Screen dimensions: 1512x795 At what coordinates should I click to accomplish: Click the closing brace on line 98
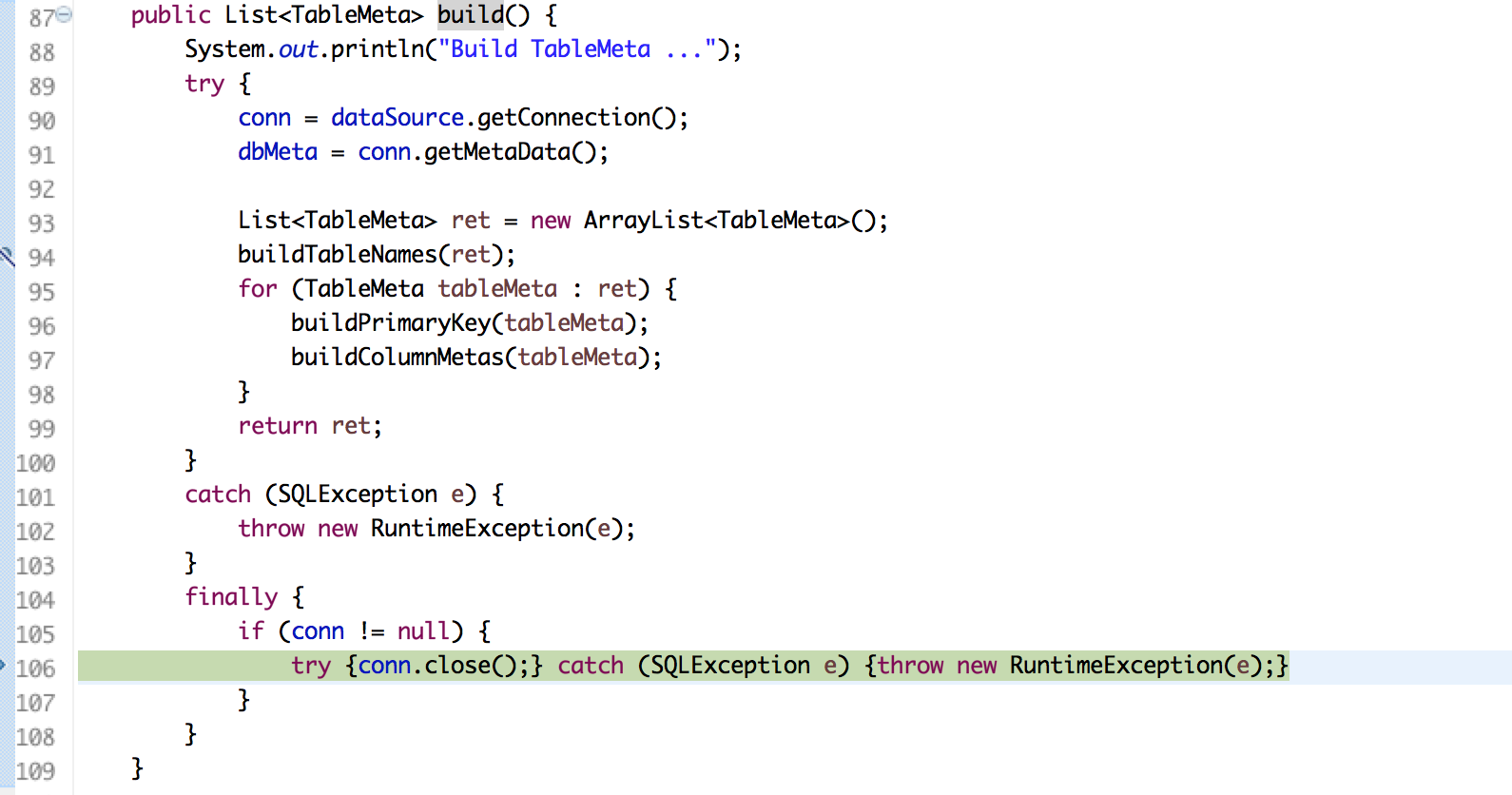coord(243,392)
